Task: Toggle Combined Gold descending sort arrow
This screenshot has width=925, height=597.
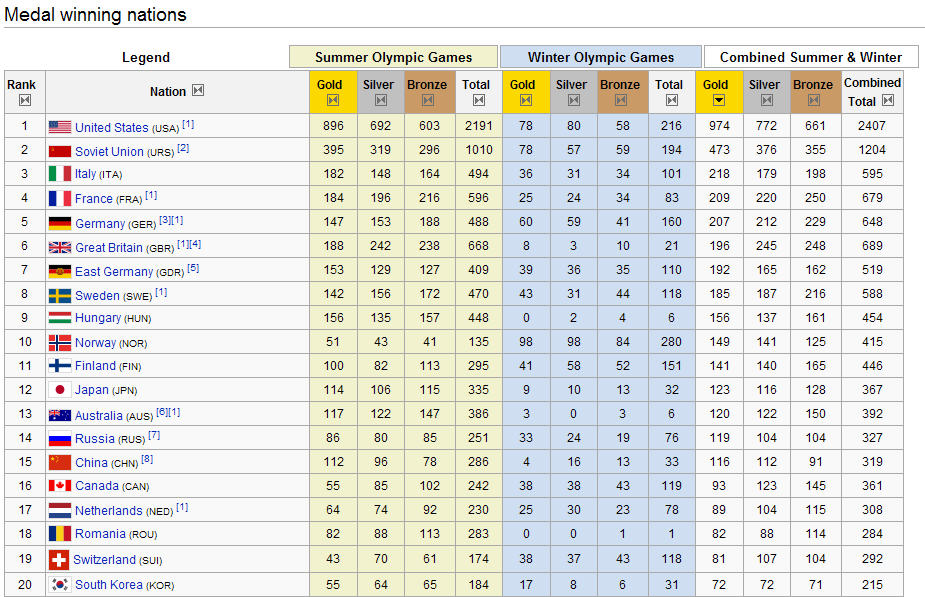Action: tap(719, 100)
